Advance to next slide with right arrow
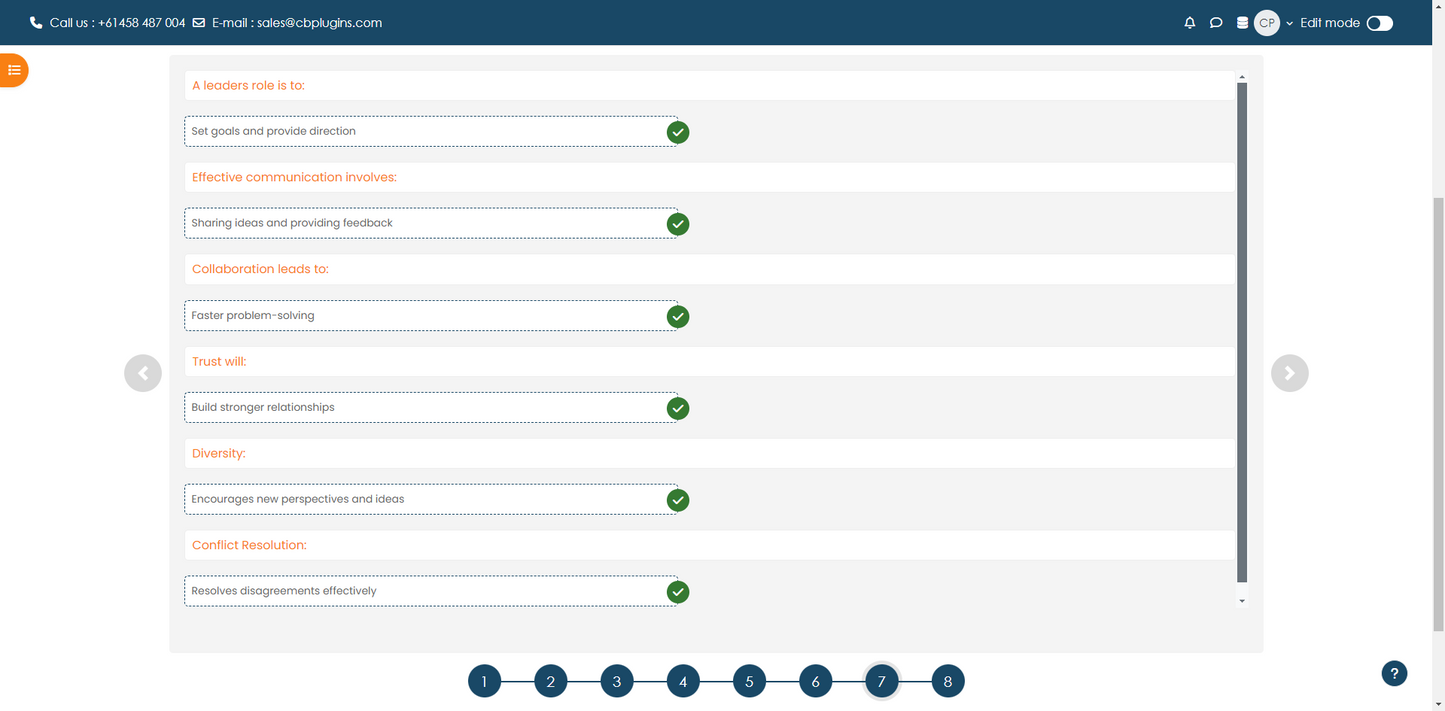This screenshot has width=1445, height=711. point(1289,373)
